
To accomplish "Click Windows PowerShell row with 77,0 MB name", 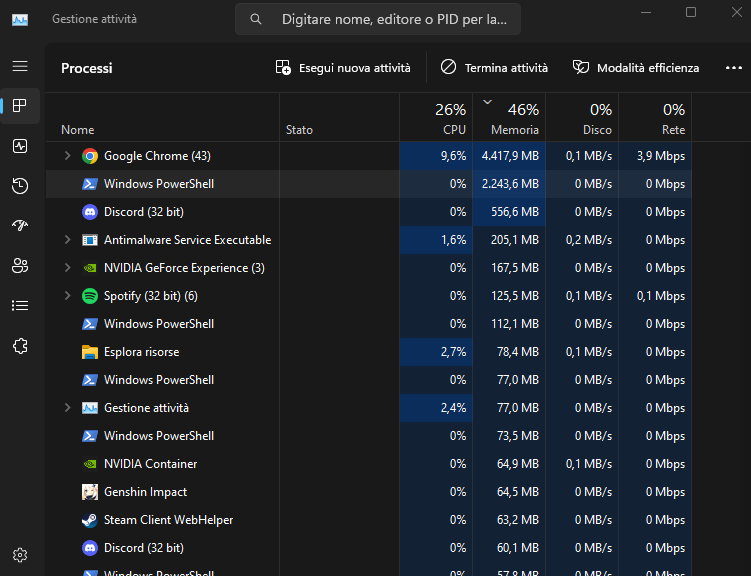I will pos(159,380).
